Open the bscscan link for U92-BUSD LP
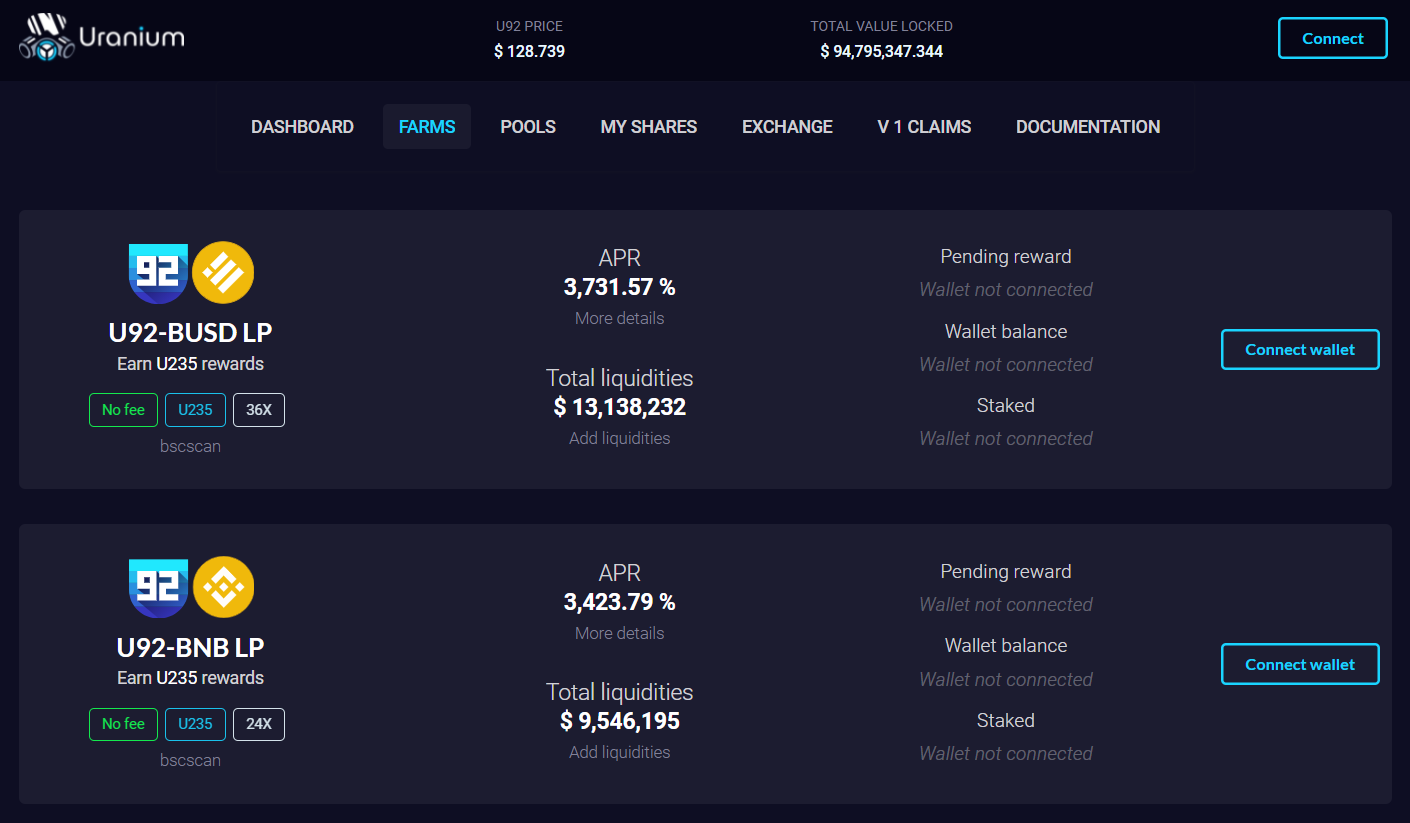The image size is (1410, 823). (190, 446)
